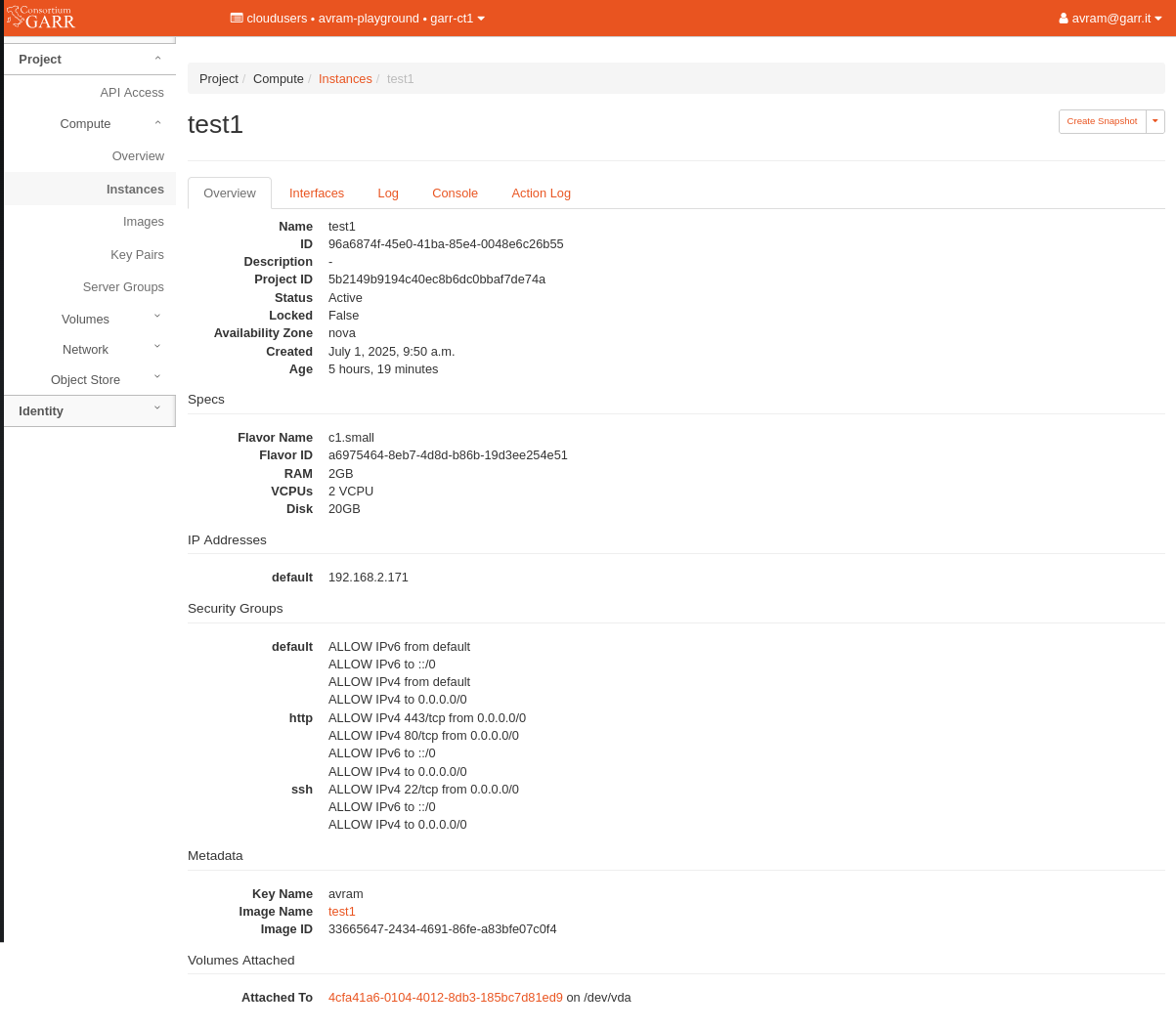This screenshot has width=1176, height=1030.
Task: Expand the Identity sidebar section
Action: (90, 411)
